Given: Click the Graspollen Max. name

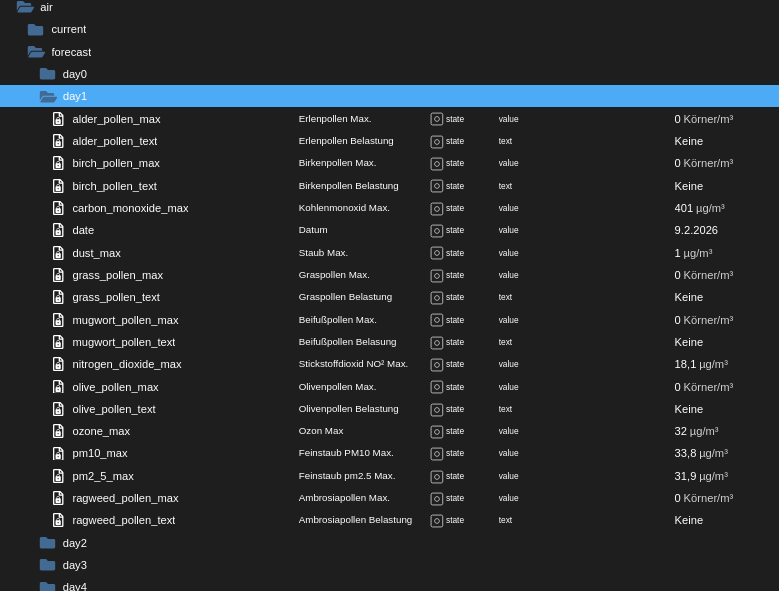Looking at the screenshot, I should tap(334, 275).
